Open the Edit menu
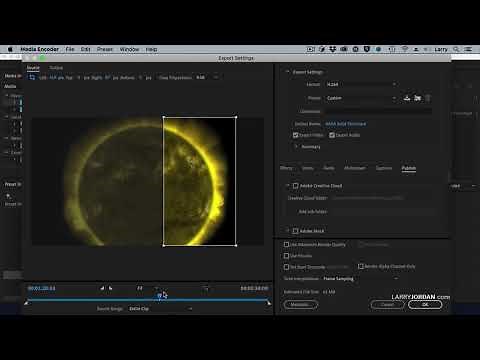The image size is (480, 360). click(x=85, y=49)
